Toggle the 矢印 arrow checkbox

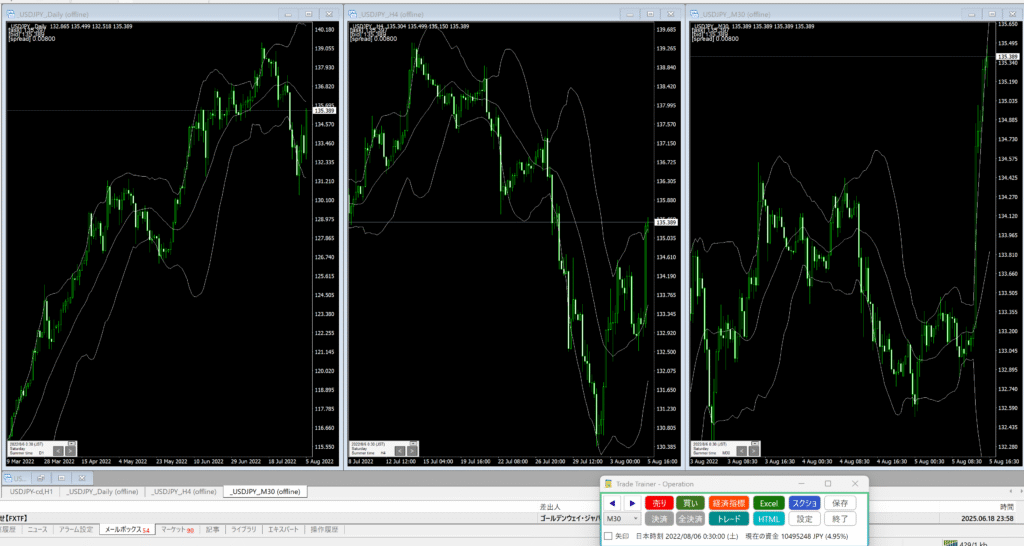[x=608, y=536]
